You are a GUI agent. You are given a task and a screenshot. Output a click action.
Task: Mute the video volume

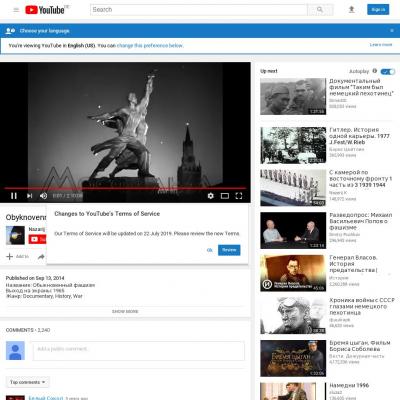point(43,196)
